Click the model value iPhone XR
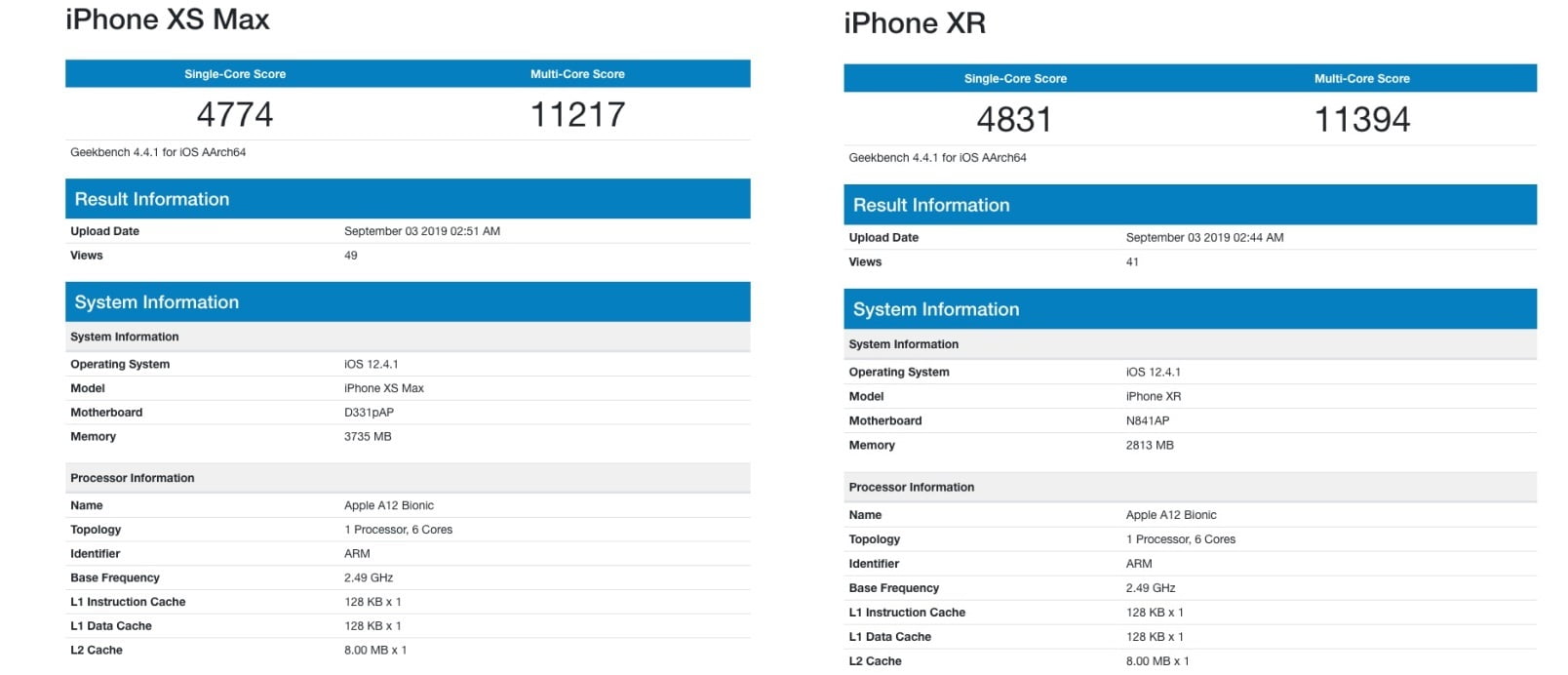 click(x=1153, y=396)
